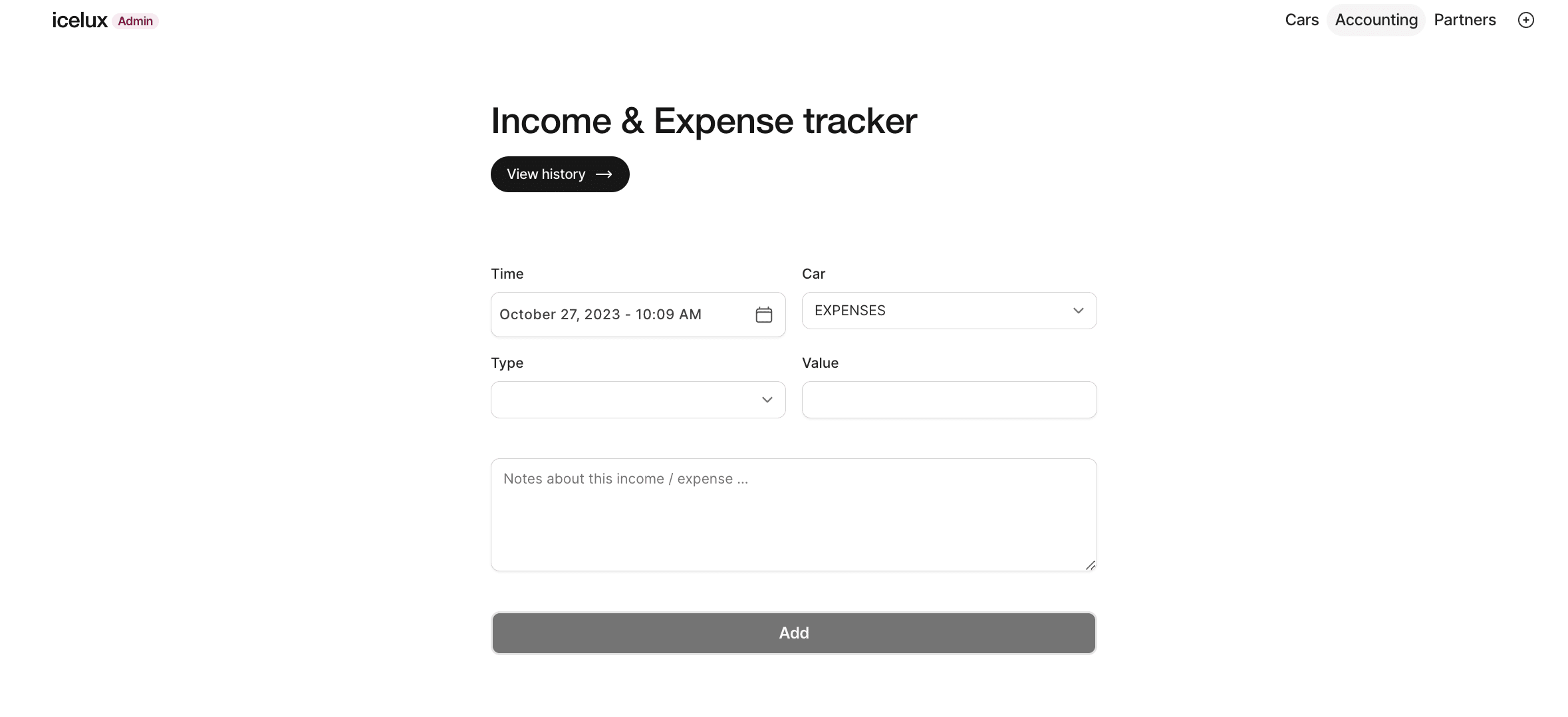
Task: Click the Add button
Action: (793, 633)
